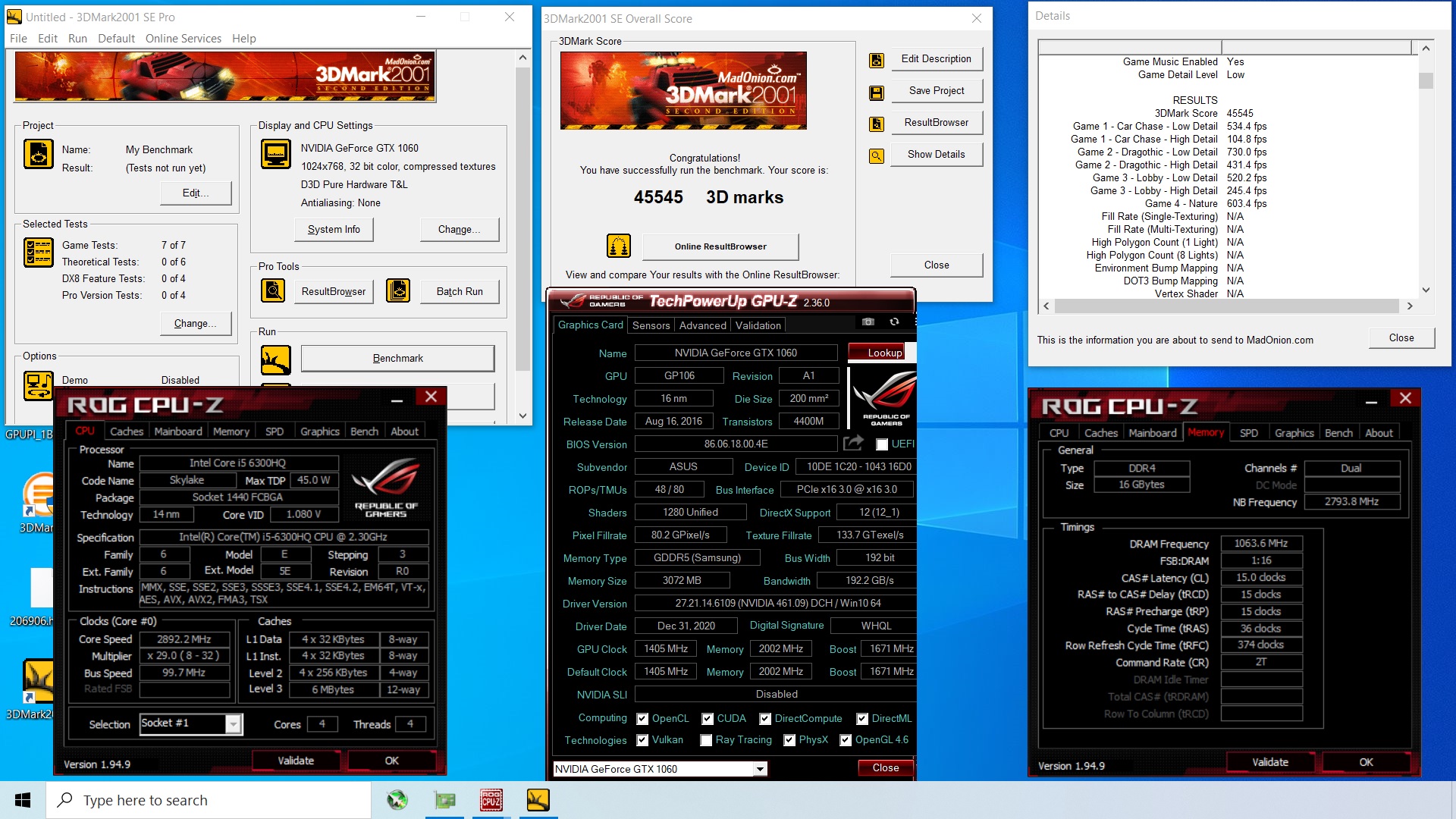1456x819 pixels.
Task: Click the 3DMark2001 taskbar icon
Action: [x=538, y=800]
